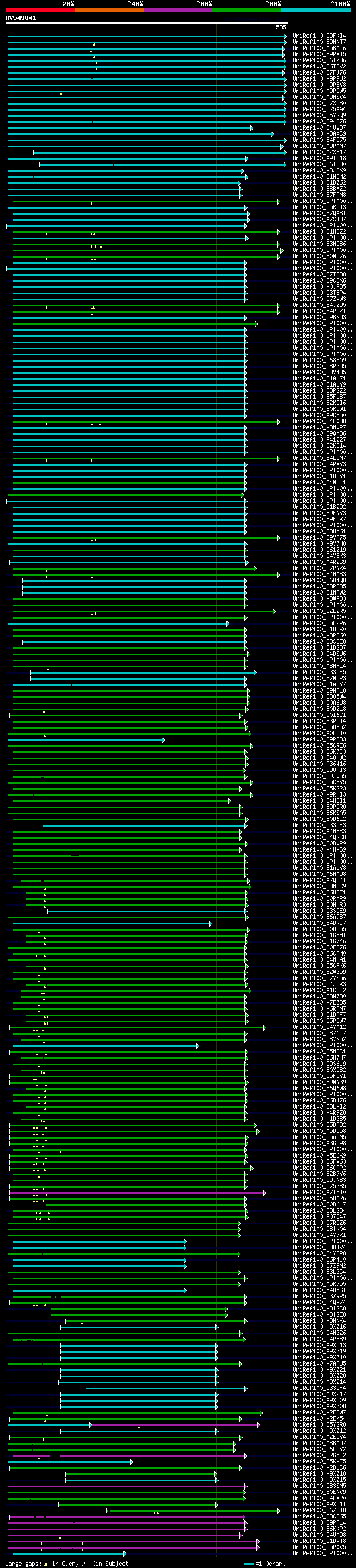This screenshot has width=356, height=1568.
Task: Click the cyan ~100% identity legend bar
Action: [316, 10]
